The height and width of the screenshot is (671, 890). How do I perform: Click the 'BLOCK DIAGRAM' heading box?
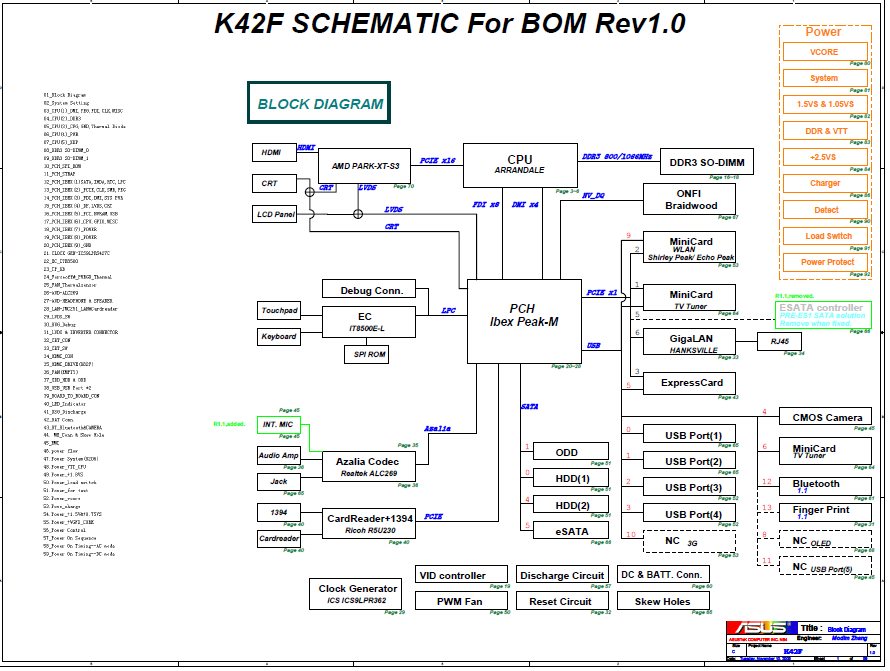(x=319, y=103)
